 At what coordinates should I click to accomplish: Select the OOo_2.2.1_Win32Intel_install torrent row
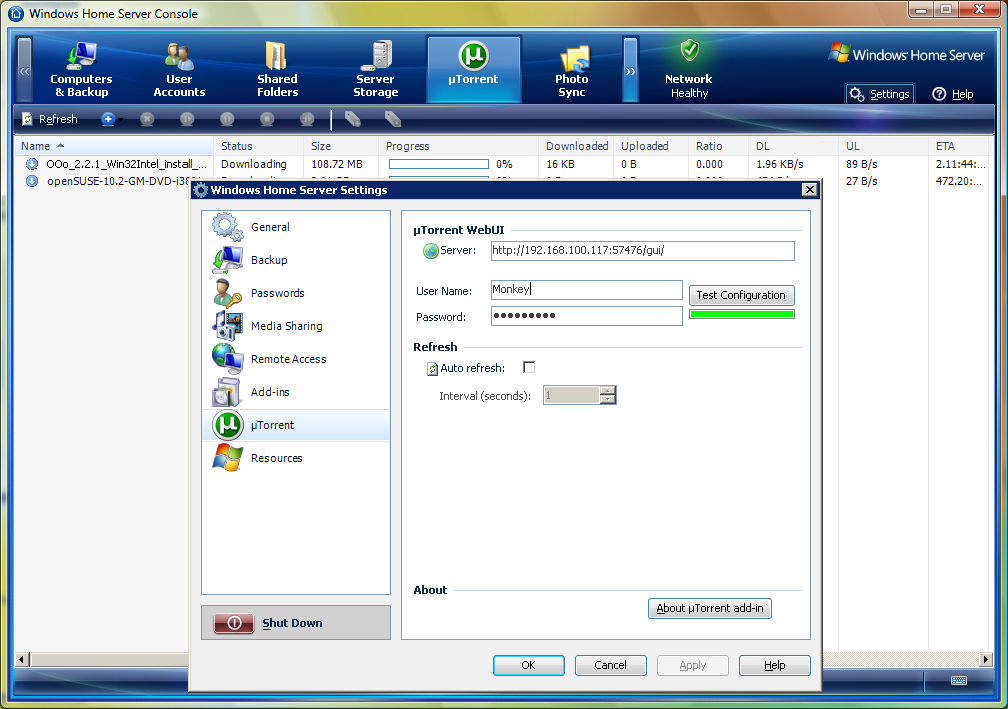501,164
